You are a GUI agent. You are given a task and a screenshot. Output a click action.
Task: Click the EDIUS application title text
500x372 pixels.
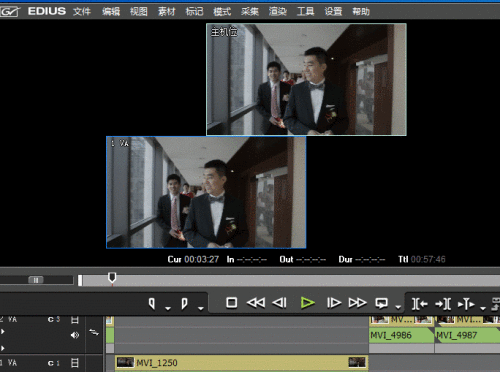[x=47, y=11]
